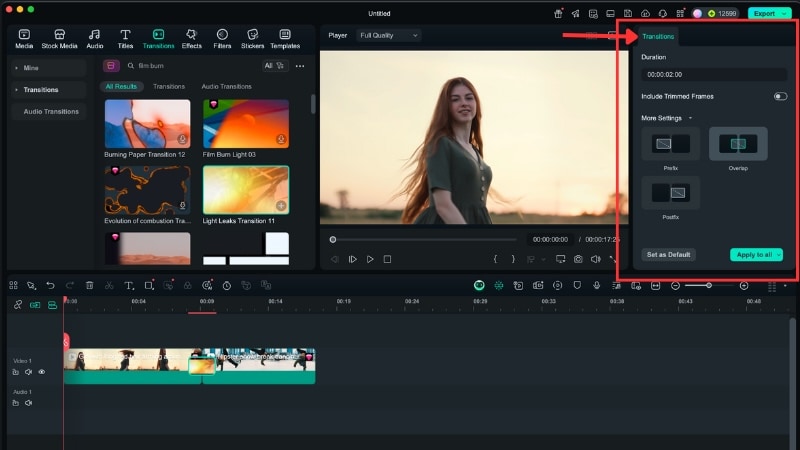Select the Overlap transition mode
The height and width of the screenshot is (450, 800).
tap(738, 144)
